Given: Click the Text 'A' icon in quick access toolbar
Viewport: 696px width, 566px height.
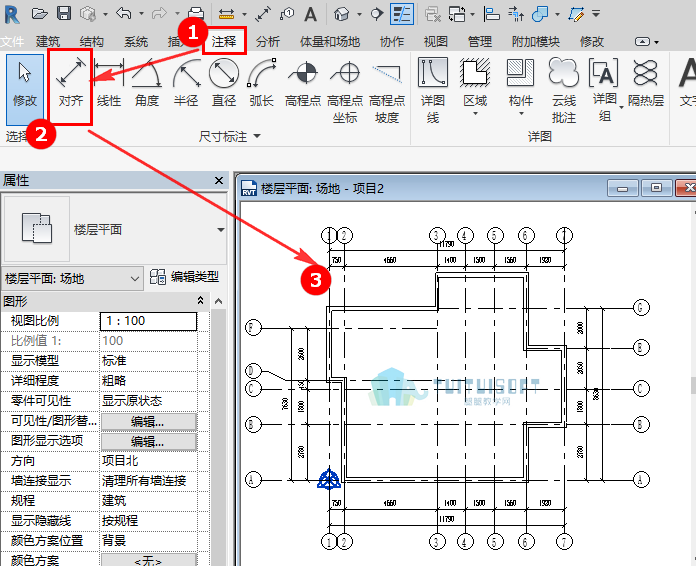Looking at the screenshot, I should 311,14.
